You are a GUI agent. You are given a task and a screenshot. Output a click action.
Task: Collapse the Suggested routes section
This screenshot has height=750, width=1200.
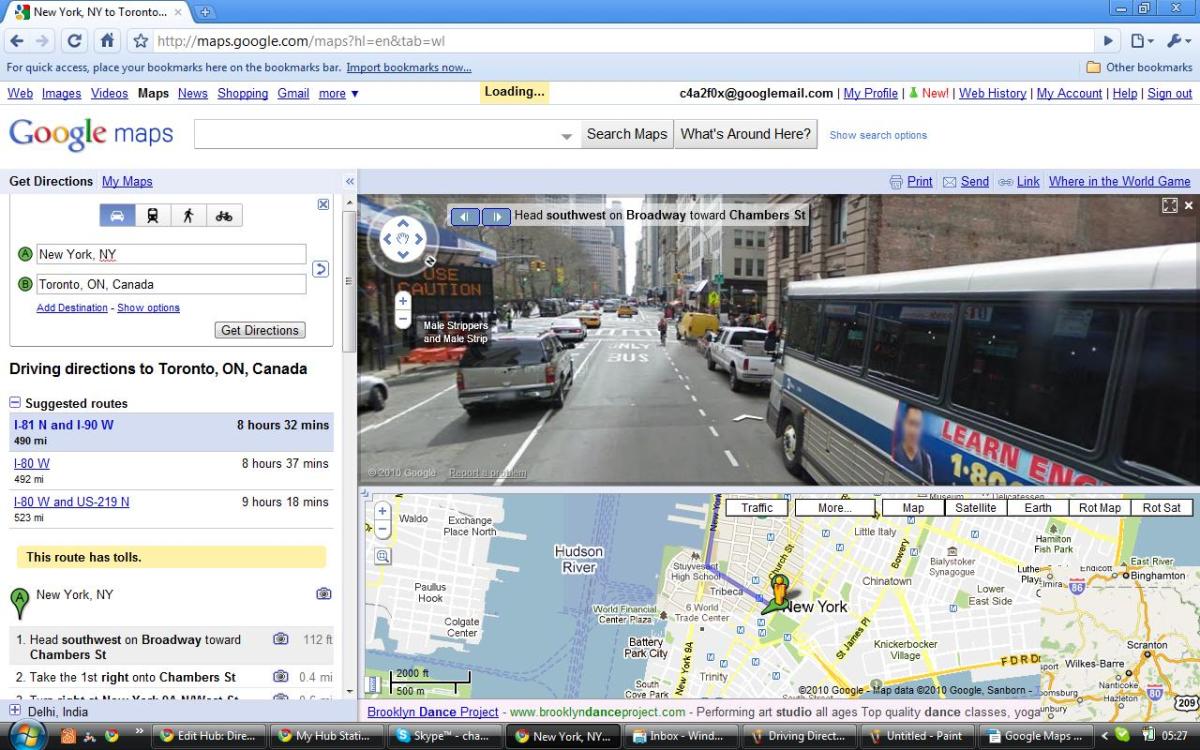pos(15,403)
